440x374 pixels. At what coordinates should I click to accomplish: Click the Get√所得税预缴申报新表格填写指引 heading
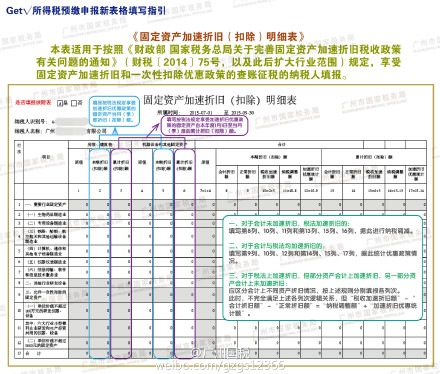(x=86, y=11)
